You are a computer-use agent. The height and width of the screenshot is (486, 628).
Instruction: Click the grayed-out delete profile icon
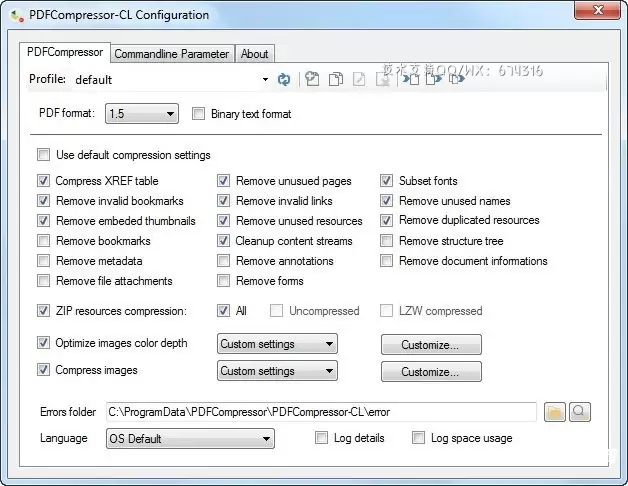click(x=383, y=79)
